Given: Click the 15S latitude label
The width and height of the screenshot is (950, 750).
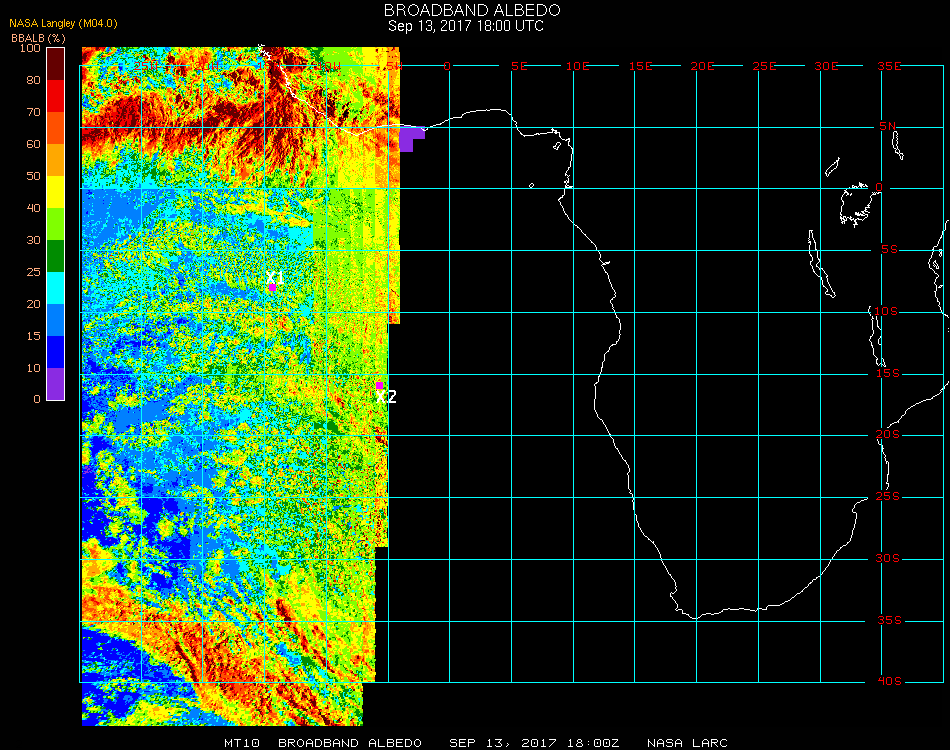Looking at the screenshot, I should click(888, 373).
